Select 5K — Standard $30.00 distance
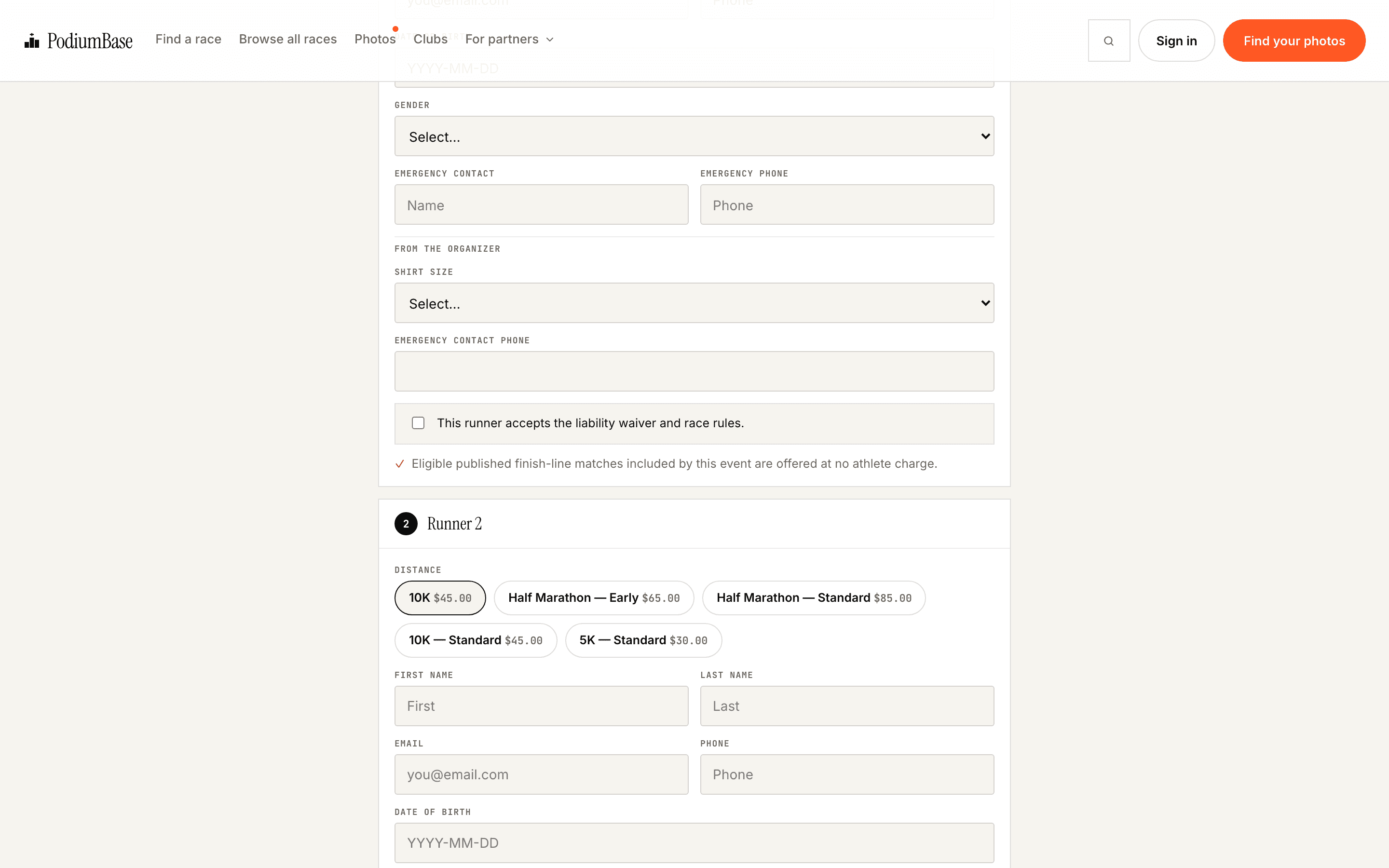The image size is (1389, 868). click(x=643, y=640)
